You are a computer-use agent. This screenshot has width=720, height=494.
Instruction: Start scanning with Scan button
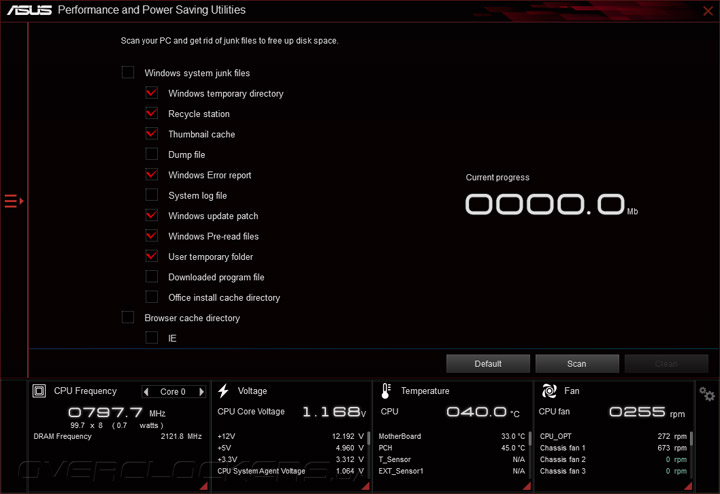pyautogui.click(x=577, y=364)
